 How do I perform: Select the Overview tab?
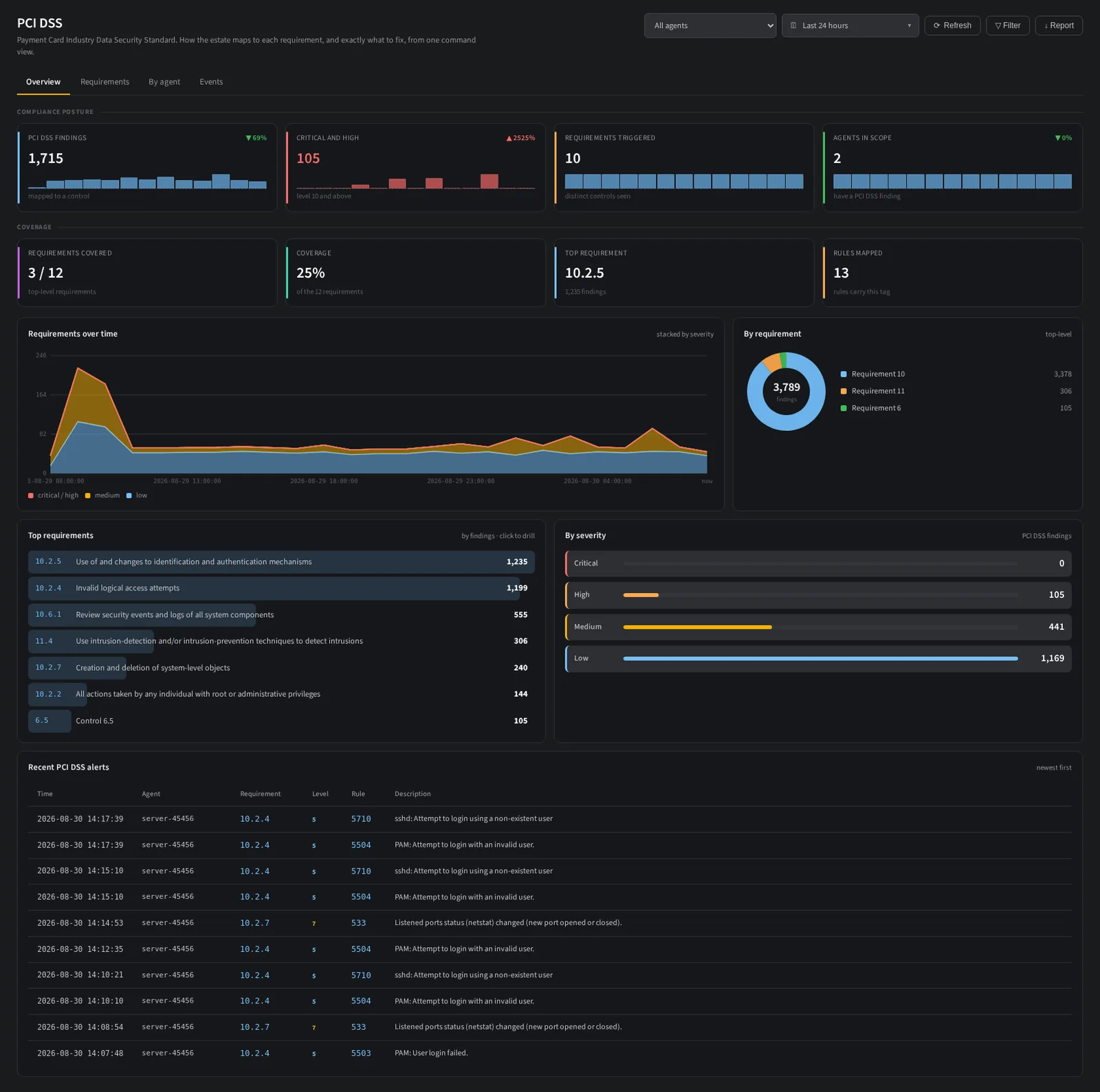(x=43, y=82)
